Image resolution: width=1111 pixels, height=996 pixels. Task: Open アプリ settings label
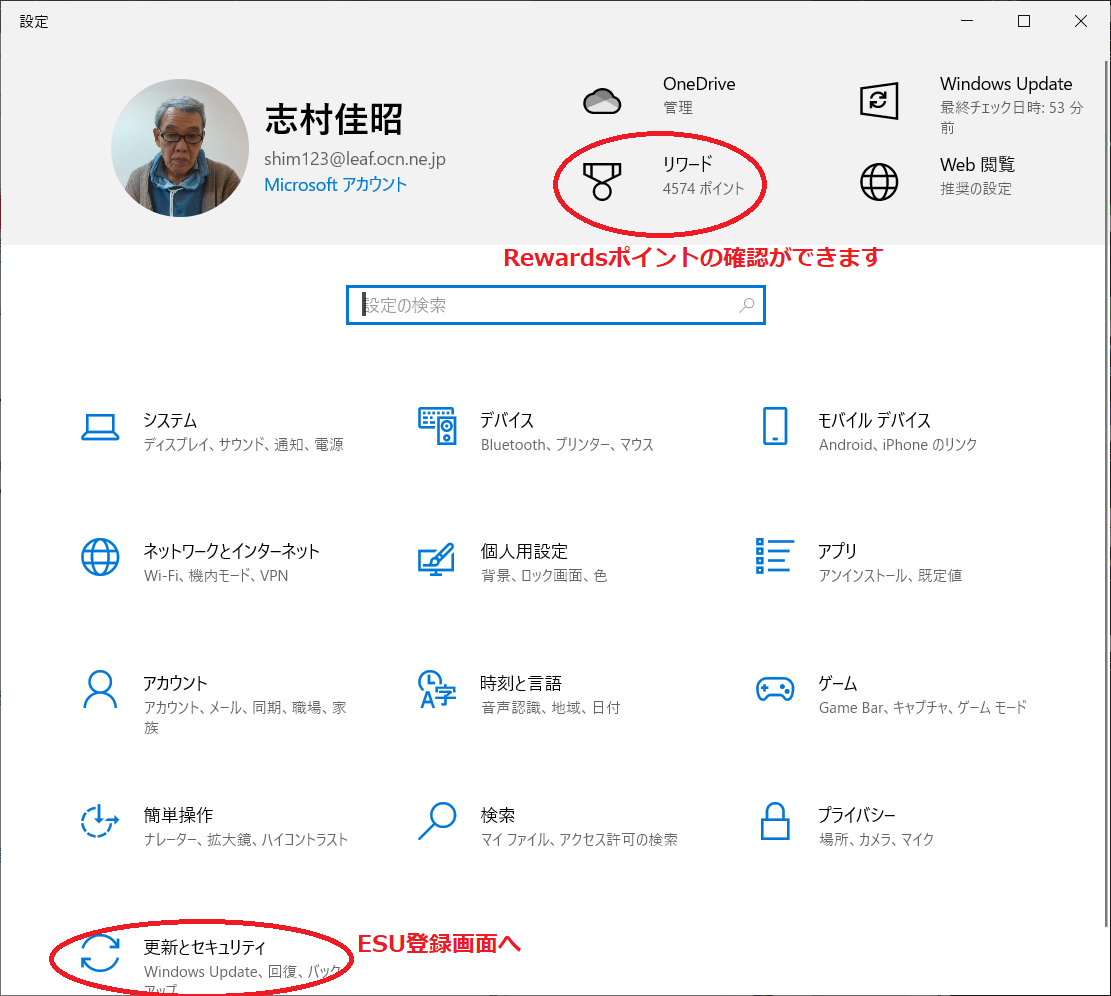(x=838, y=551)
